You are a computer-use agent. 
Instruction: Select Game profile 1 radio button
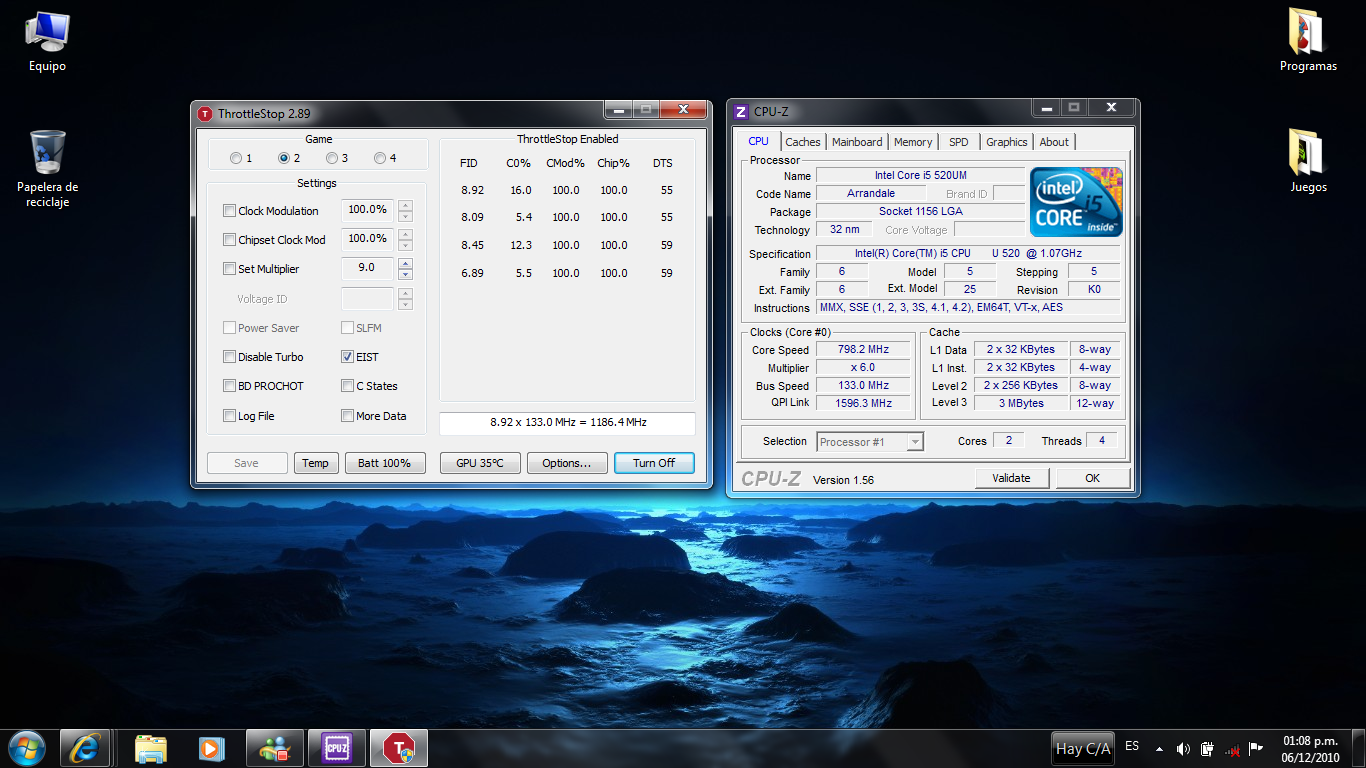click(x=235, y=158)
